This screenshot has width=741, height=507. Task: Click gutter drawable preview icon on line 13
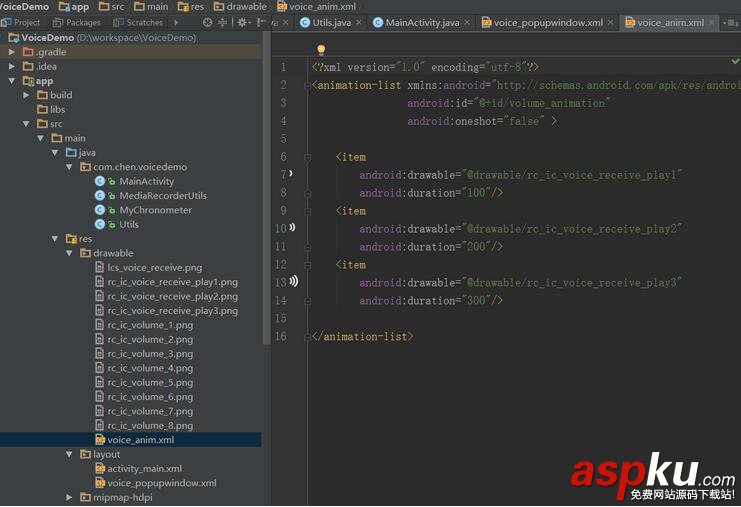(x=293, y=282)
